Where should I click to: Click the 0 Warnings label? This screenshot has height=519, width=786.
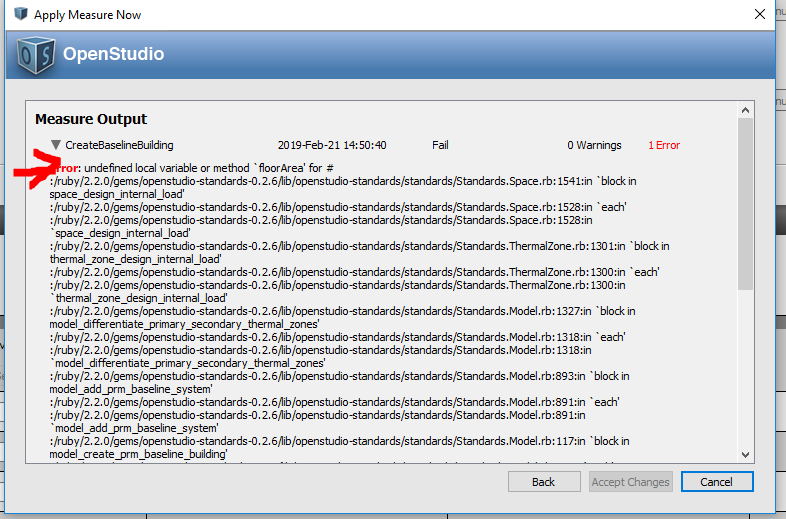point(594,145)
